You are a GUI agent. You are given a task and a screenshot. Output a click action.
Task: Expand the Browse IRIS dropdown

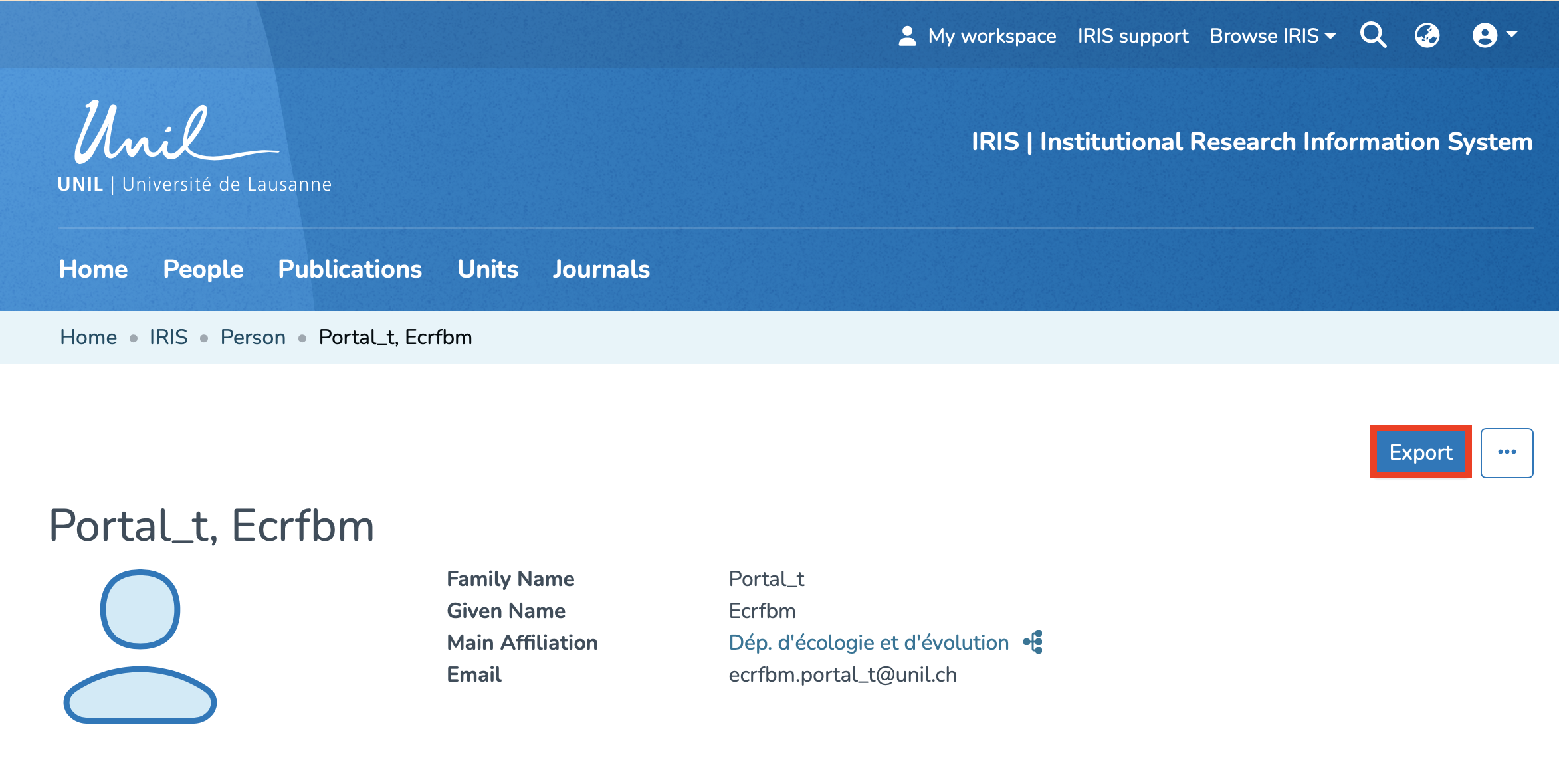pyautogui.click(x=1272, y=36)
